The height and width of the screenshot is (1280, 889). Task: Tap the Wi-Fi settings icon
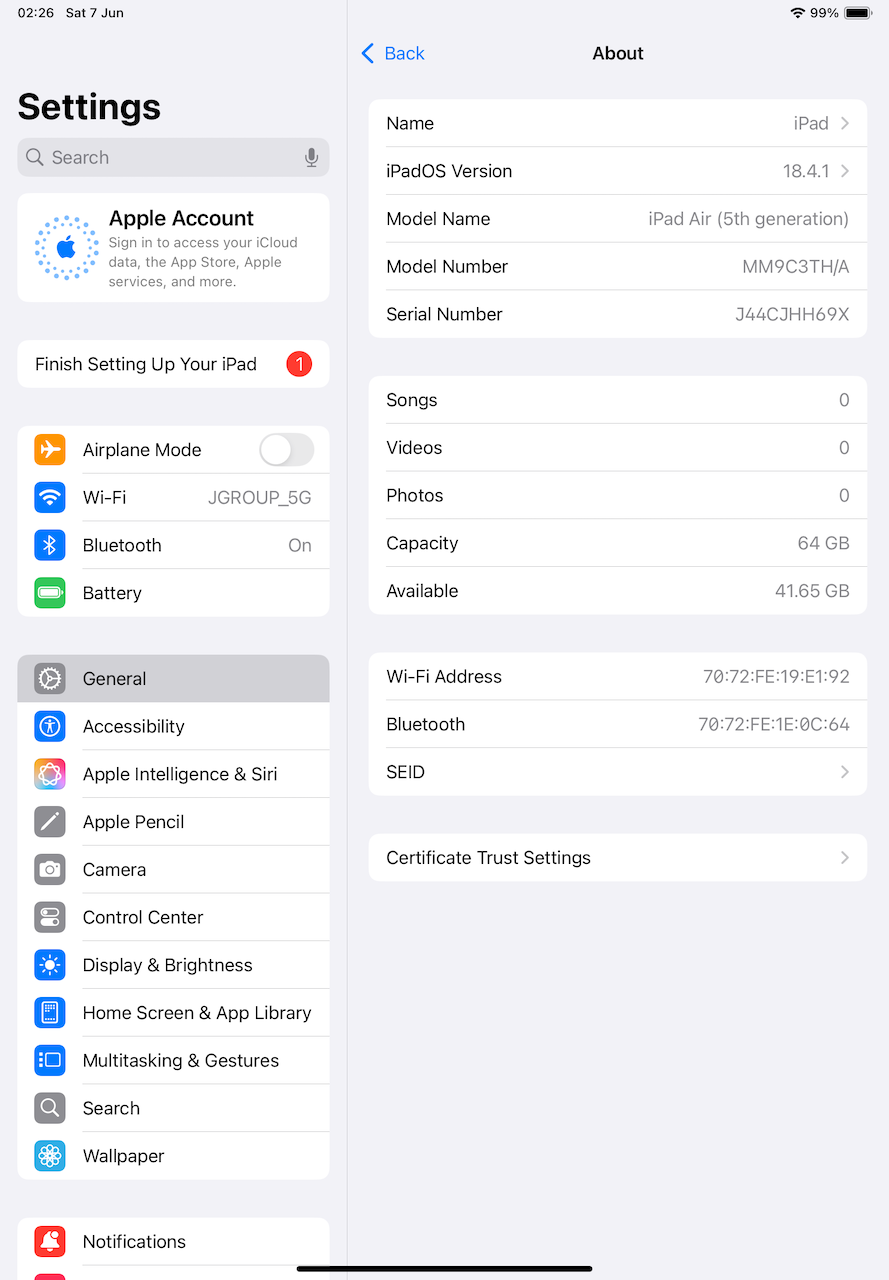click(50, 497)
